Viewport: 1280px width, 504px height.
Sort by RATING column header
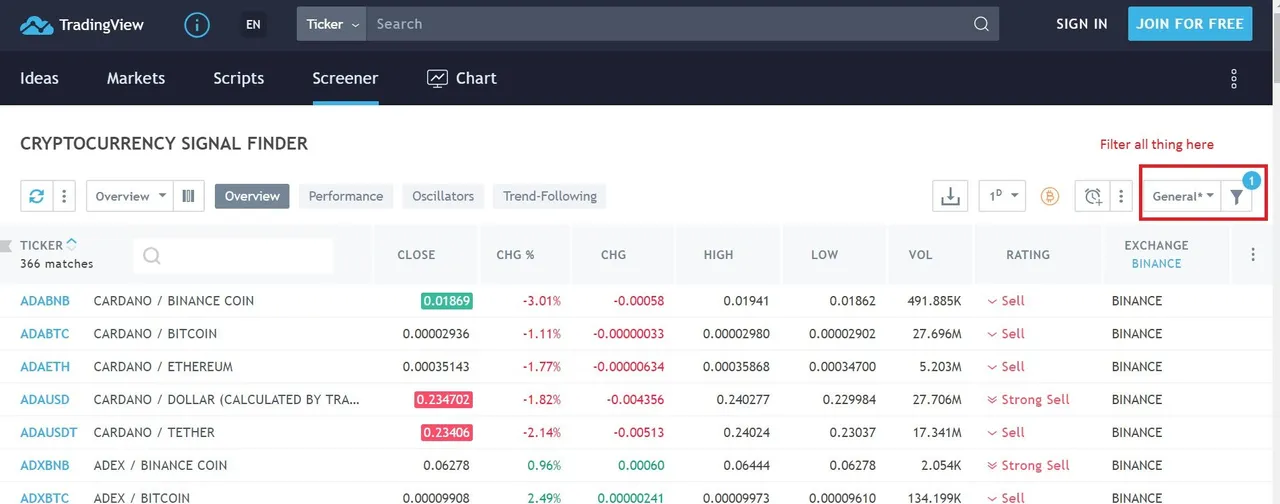pyautogui.click(x=1028, y=255)
